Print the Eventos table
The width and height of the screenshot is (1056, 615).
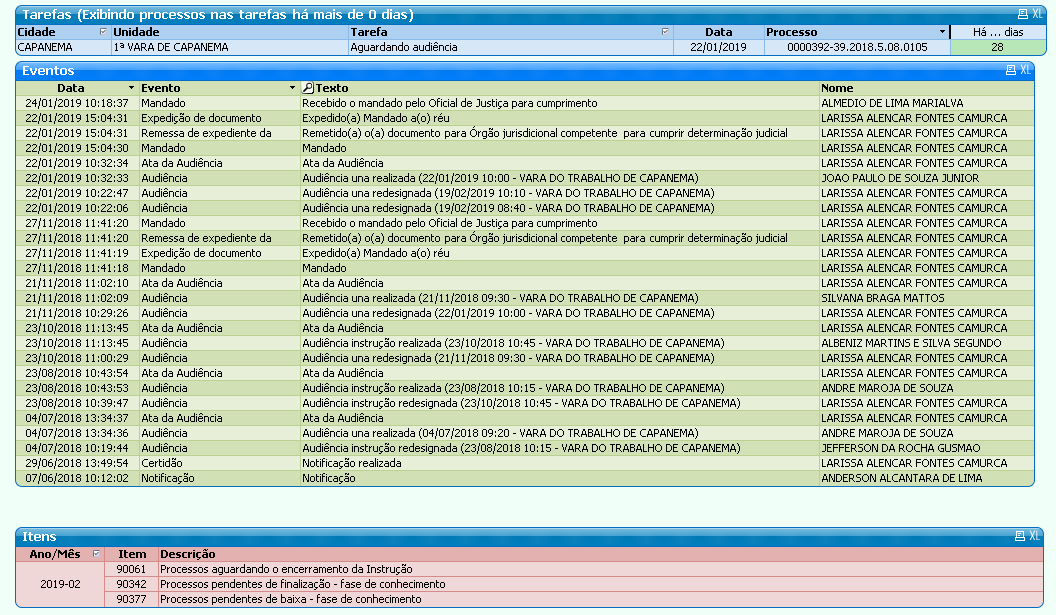[x=1010, y=70]
